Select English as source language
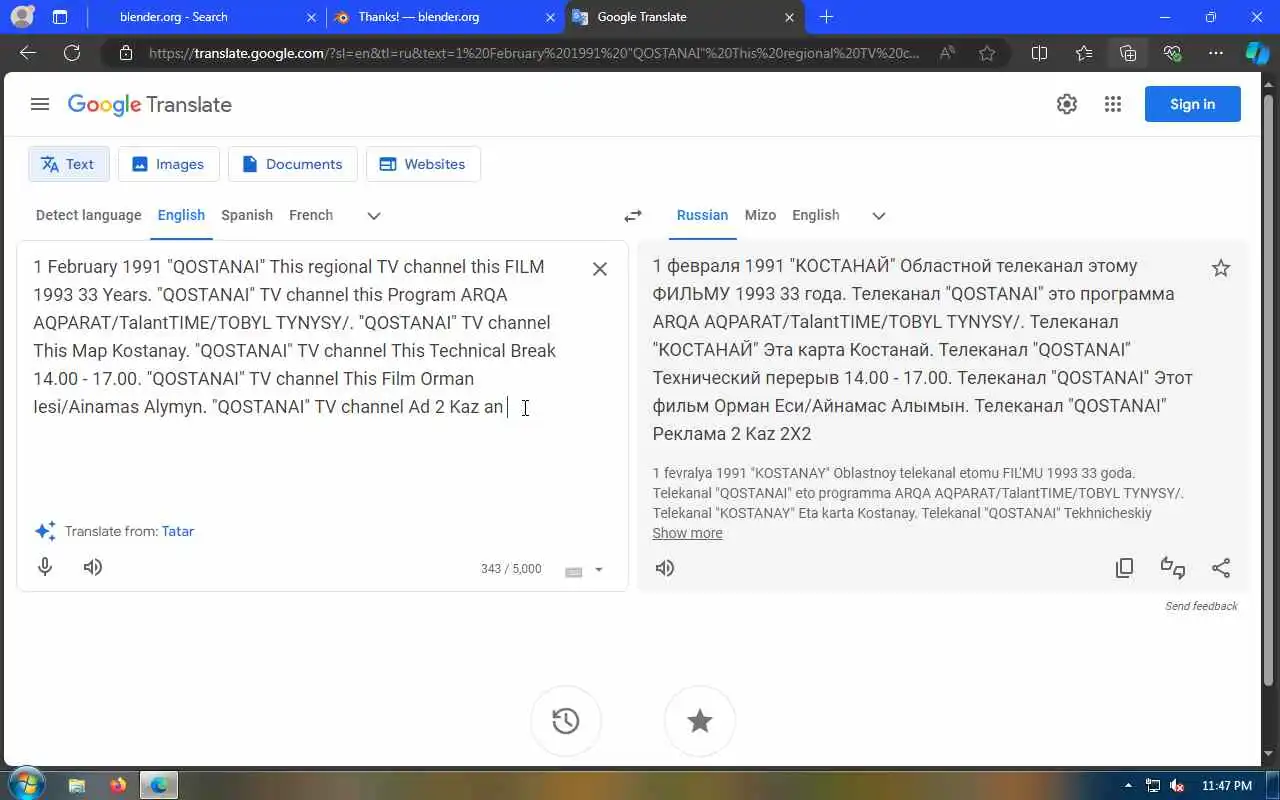The height and width of the screenshot is (800, 1280). 181,215
